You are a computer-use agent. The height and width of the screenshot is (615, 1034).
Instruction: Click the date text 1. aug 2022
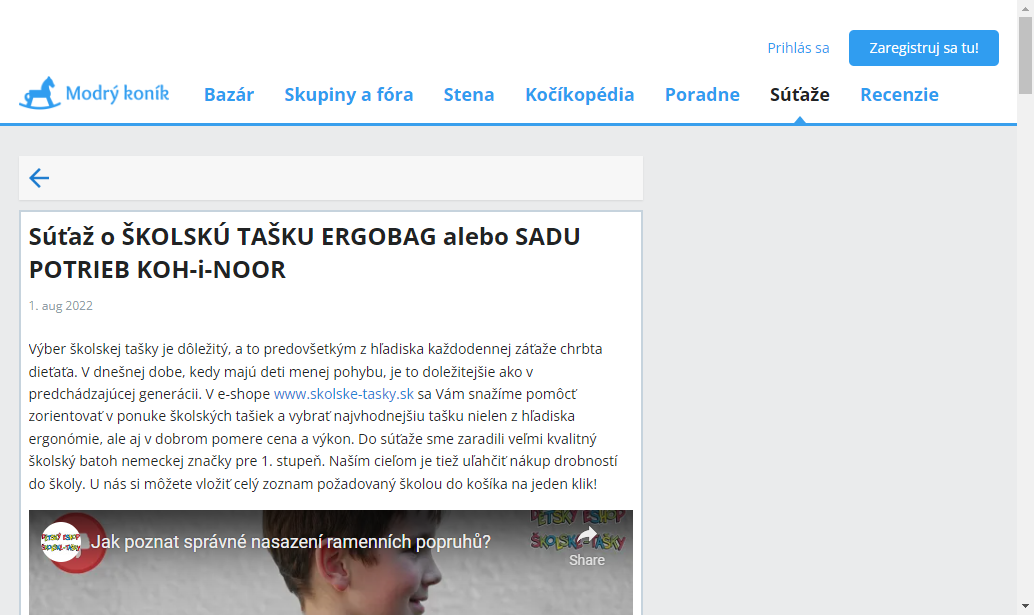[61, 306]
